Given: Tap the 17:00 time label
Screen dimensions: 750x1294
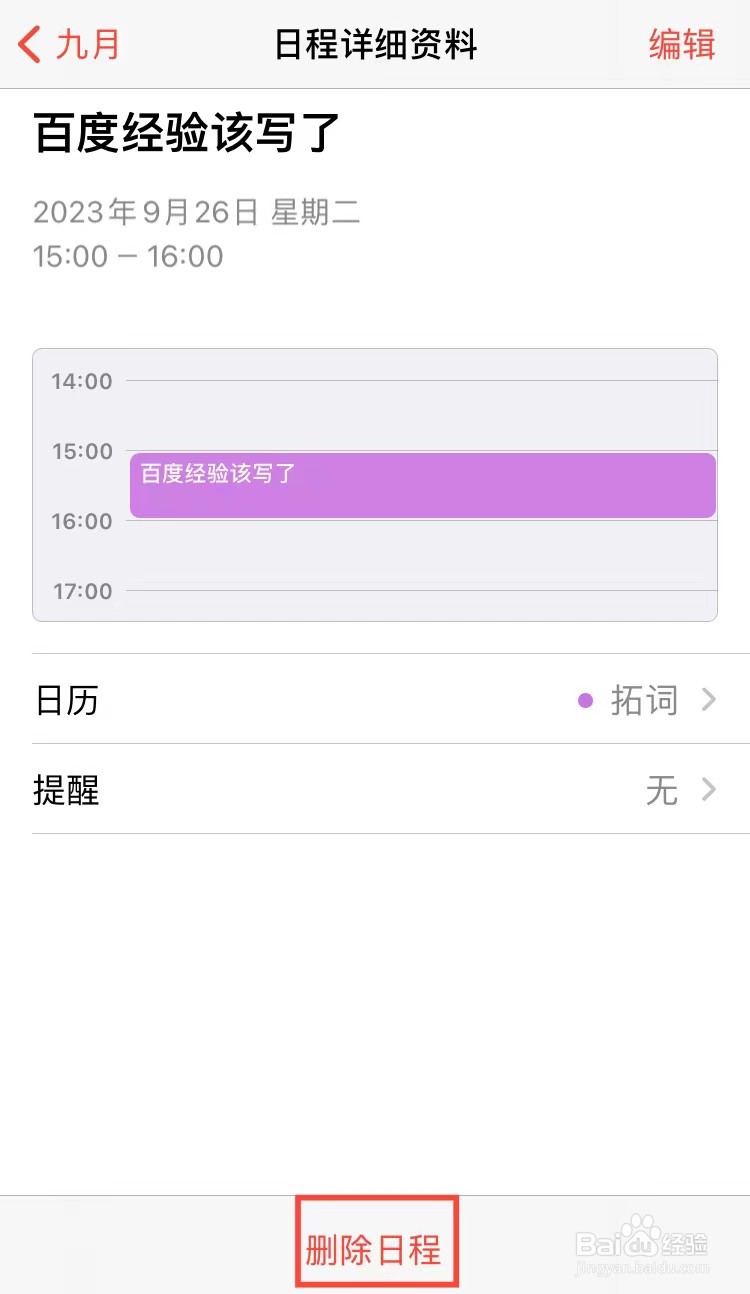Looking at the screenshot, I should pyautogui.click(x=82, y=591).
